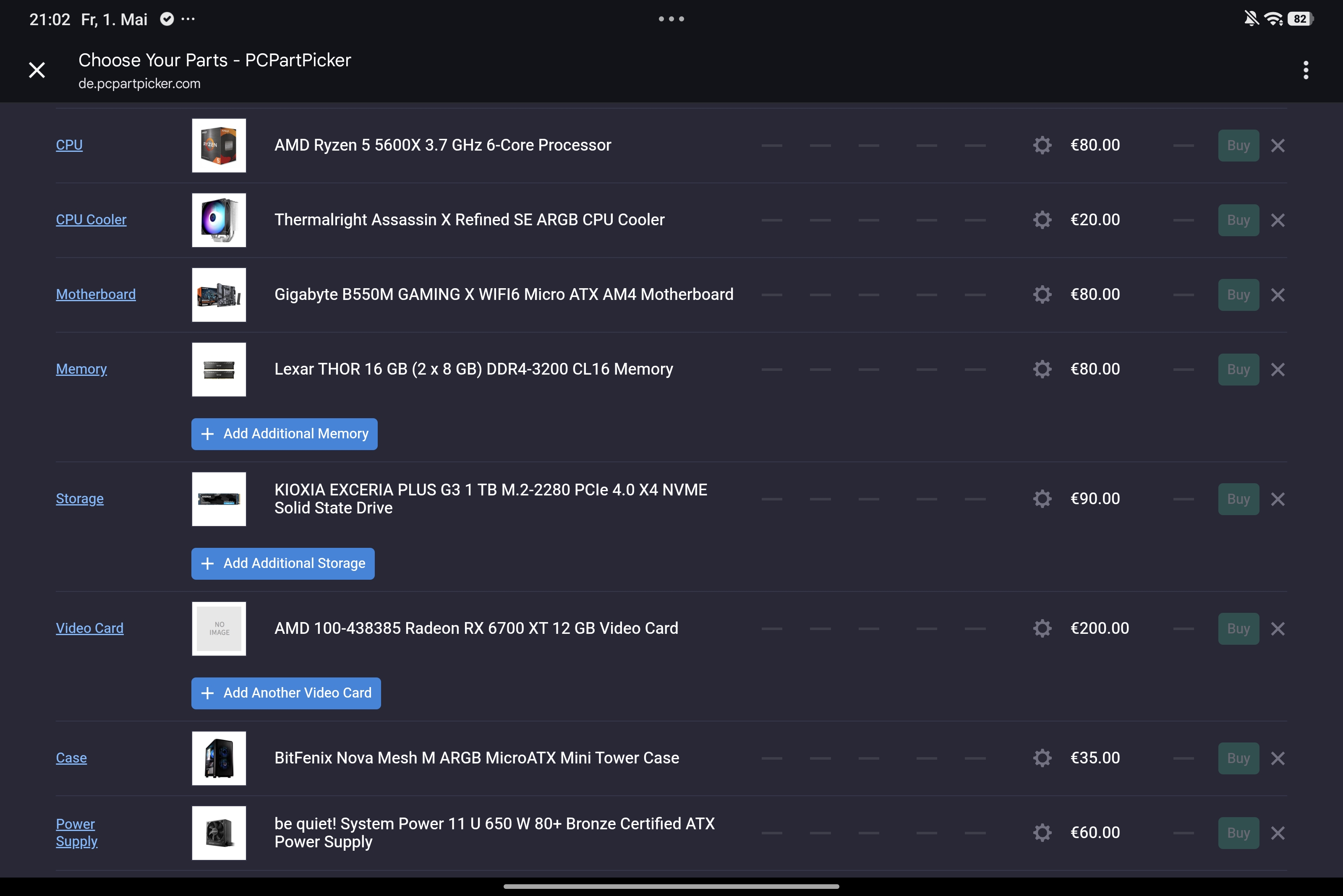Open settings gear for KIOXIA EXCERIA storage

[x=1042, y=499]
